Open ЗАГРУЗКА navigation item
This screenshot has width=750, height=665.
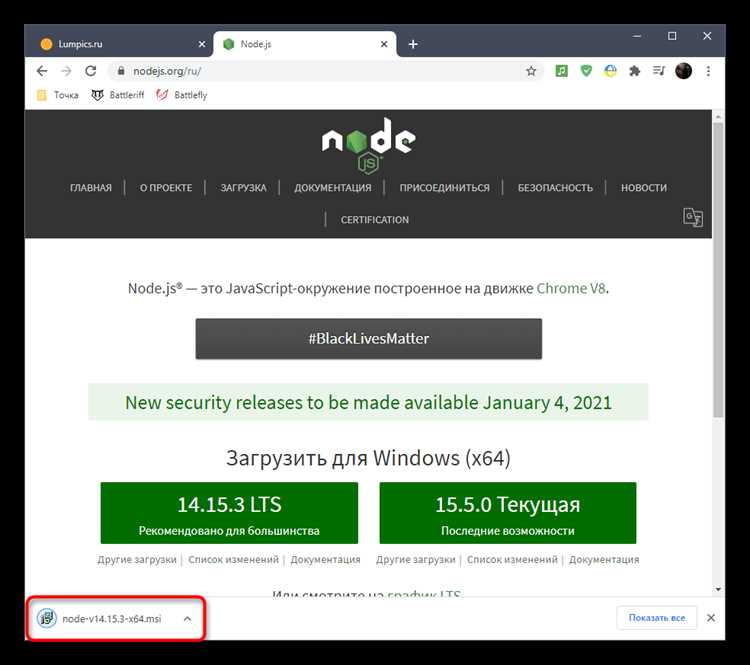click(243, 188)
